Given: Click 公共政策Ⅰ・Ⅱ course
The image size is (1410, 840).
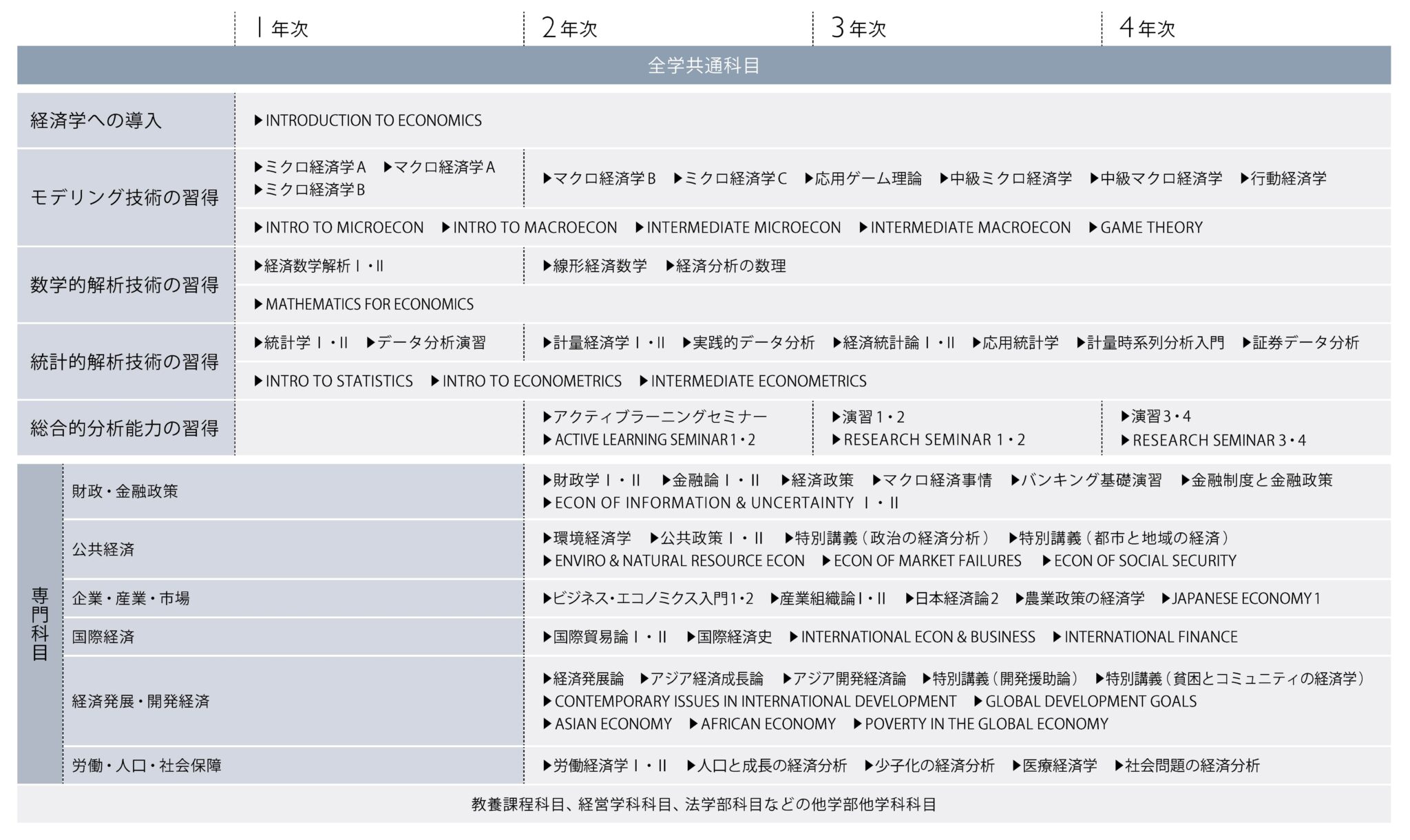Looking at the screenshot, I should 707,538.
